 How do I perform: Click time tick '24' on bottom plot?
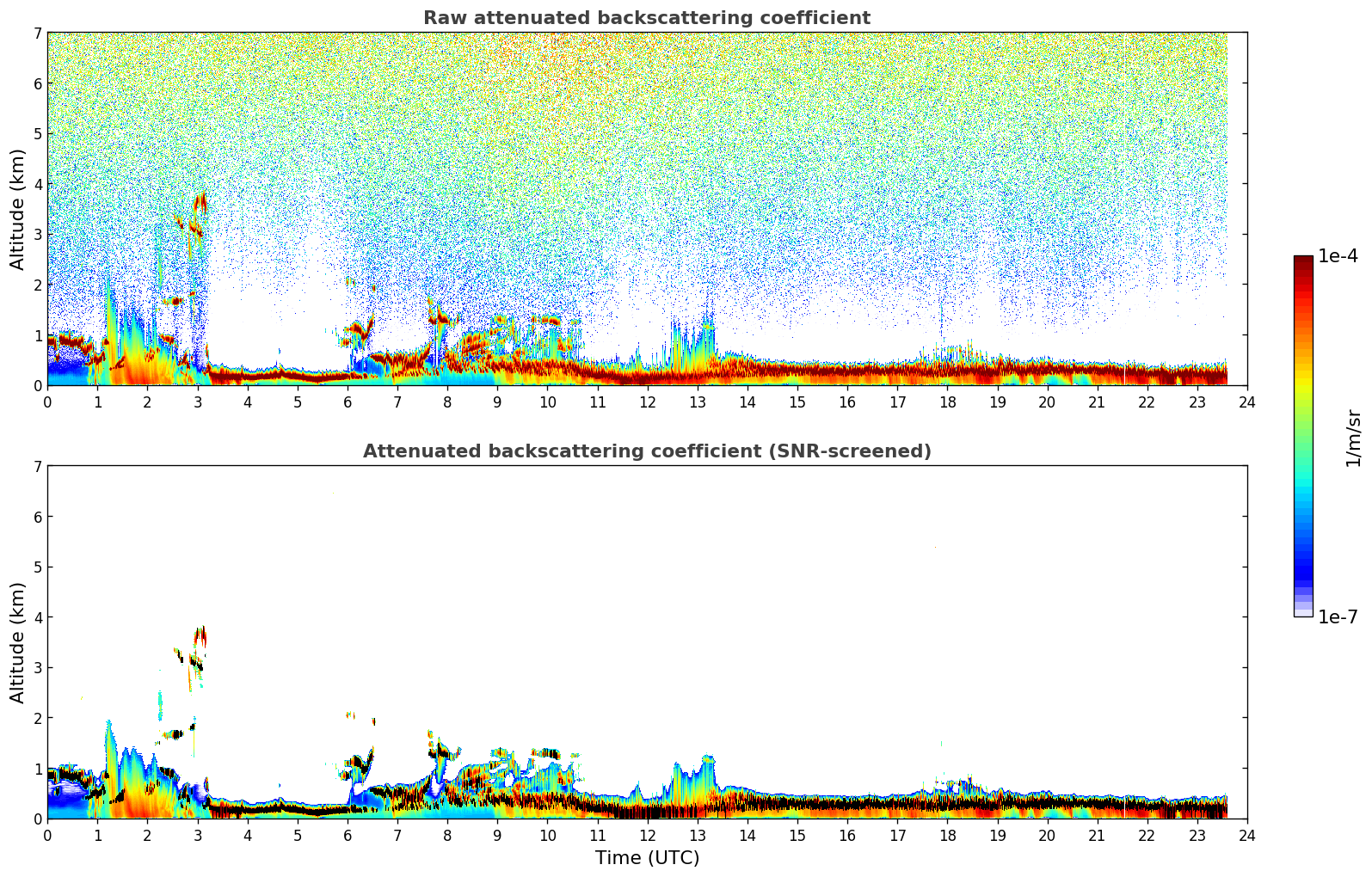1247,835
